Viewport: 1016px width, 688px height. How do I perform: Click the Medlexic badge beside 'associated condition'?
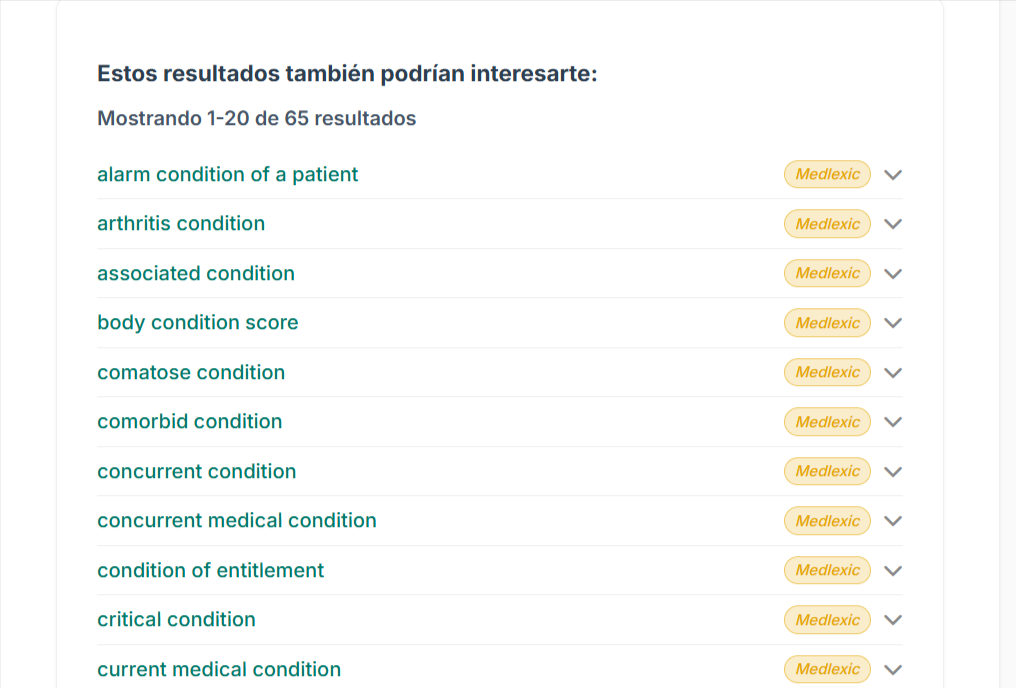click(827, 274)
